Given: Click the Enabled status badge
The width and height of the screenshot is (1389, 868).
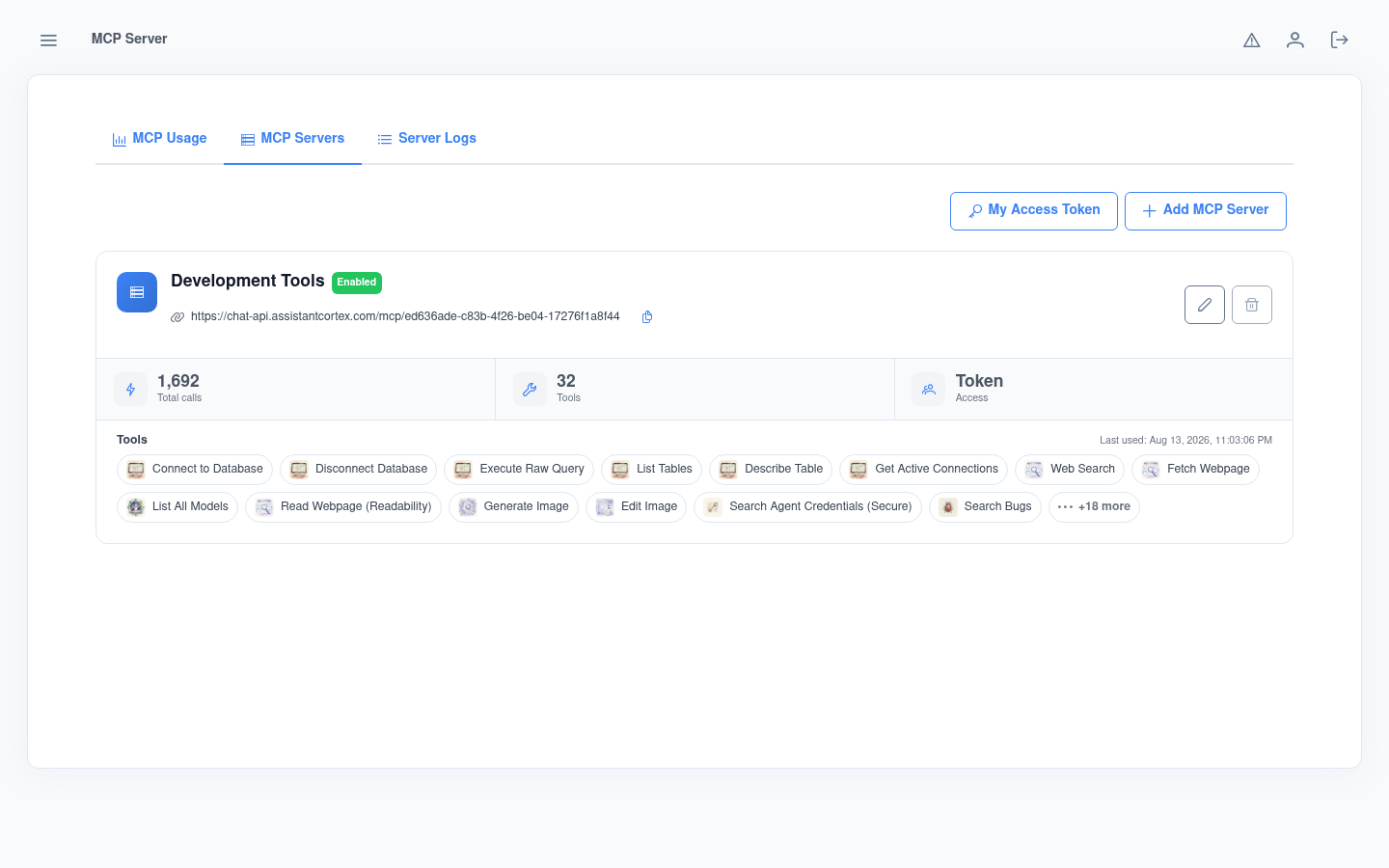Looking at the screenshot, I should tap(357, 283).
